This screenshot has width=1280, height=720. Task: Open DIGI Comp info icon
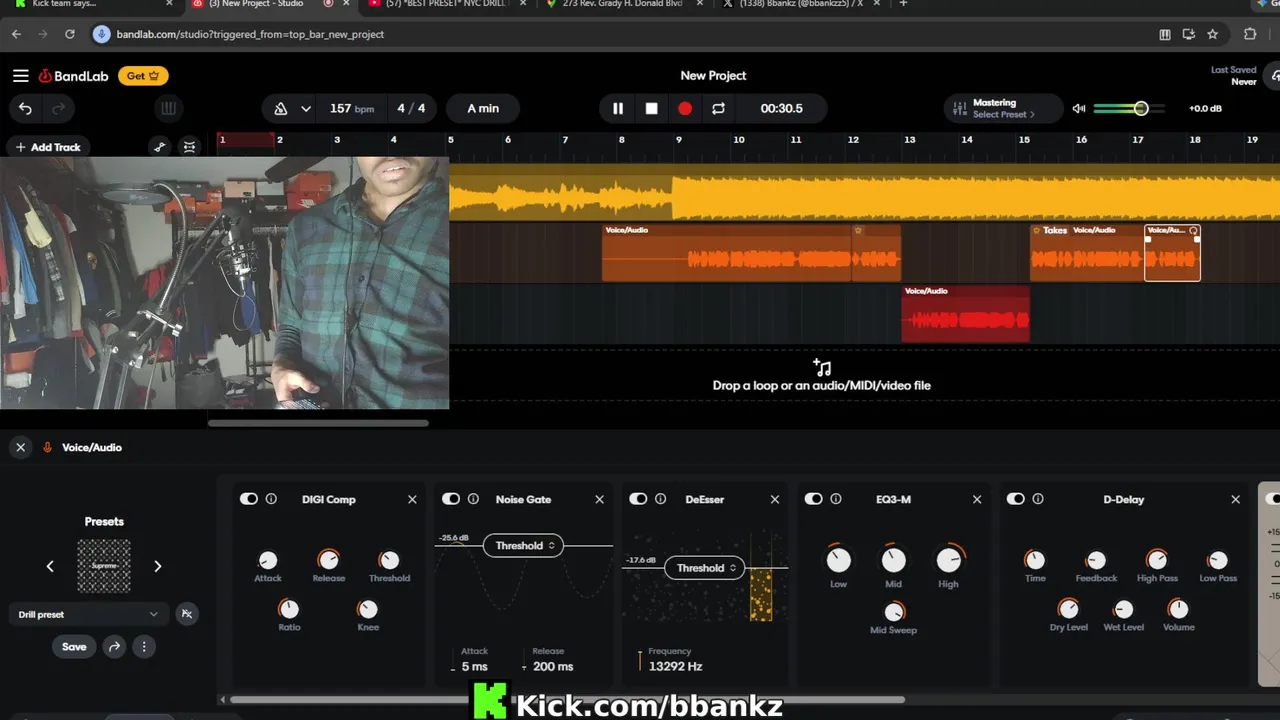pyautogui.click(x=271, y=499)
